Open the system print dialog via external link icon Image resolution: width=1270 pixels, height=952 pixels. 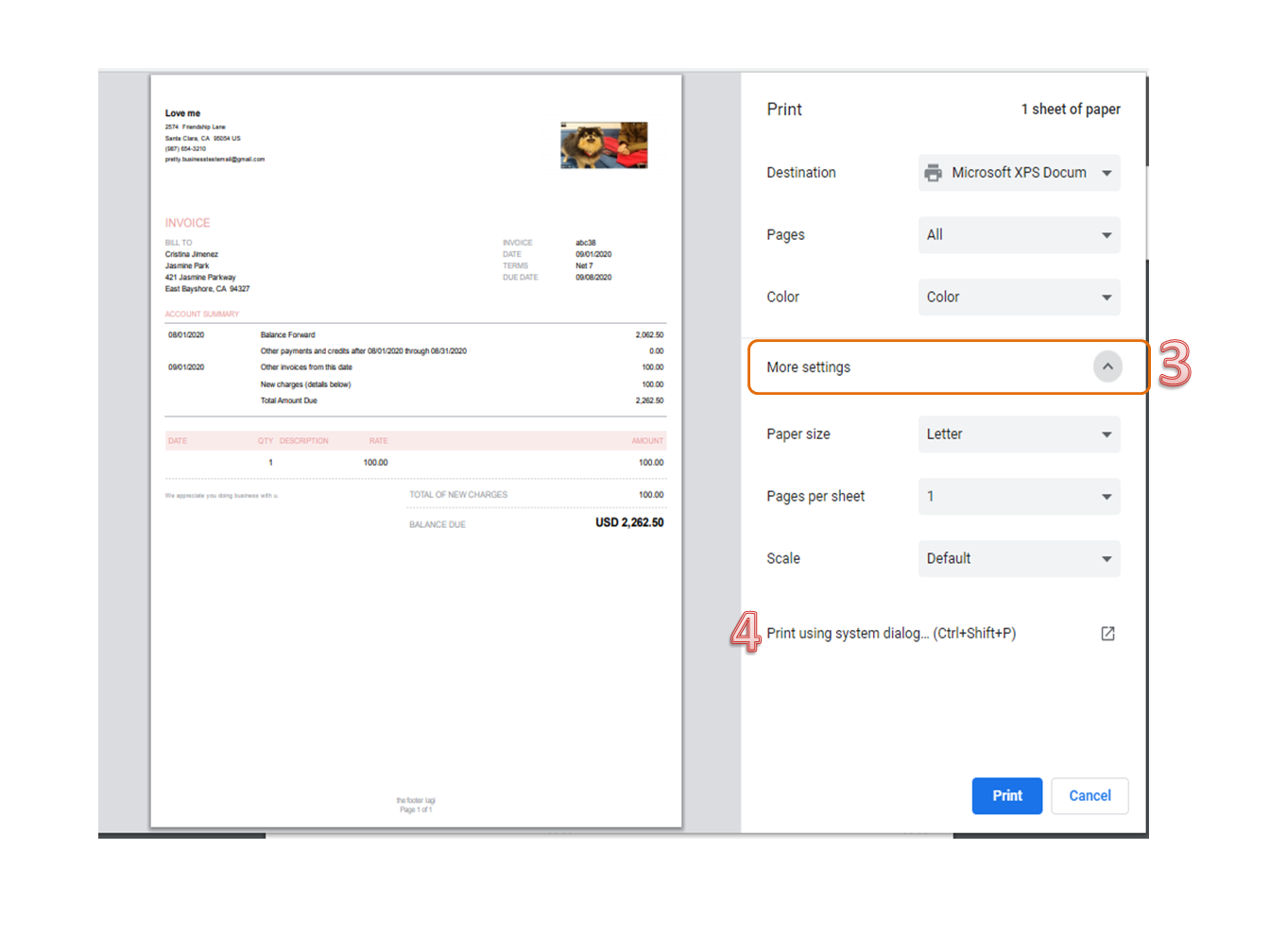pos(1107,633)
